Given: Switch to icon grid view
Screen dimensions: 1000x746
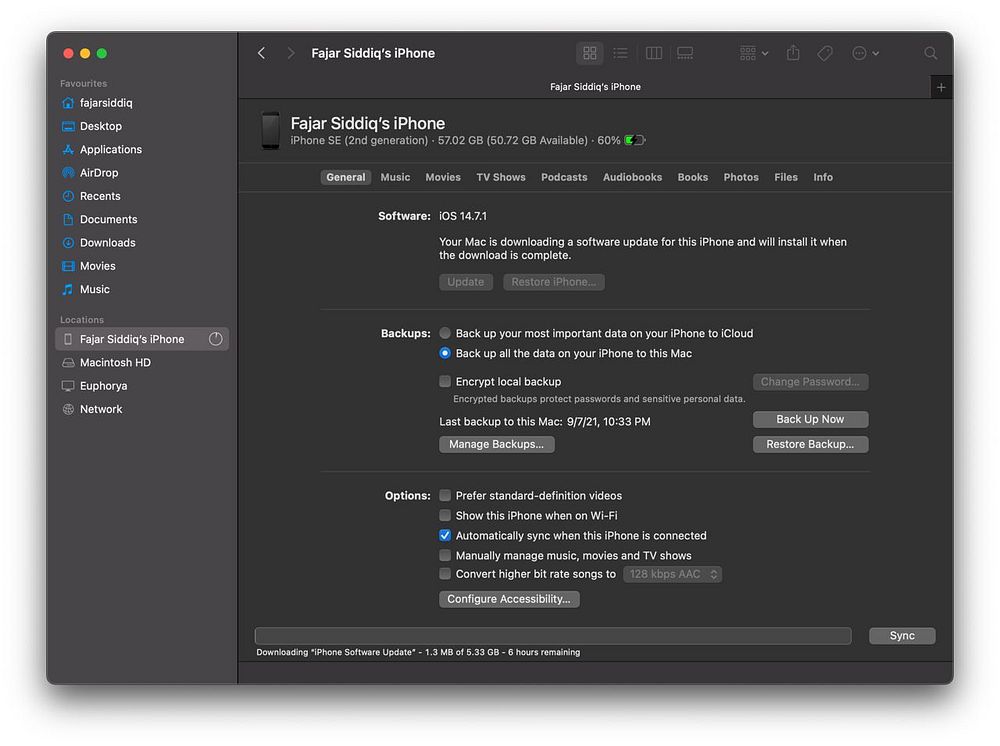Looking at the screenshot, I should tap(589, 54).
